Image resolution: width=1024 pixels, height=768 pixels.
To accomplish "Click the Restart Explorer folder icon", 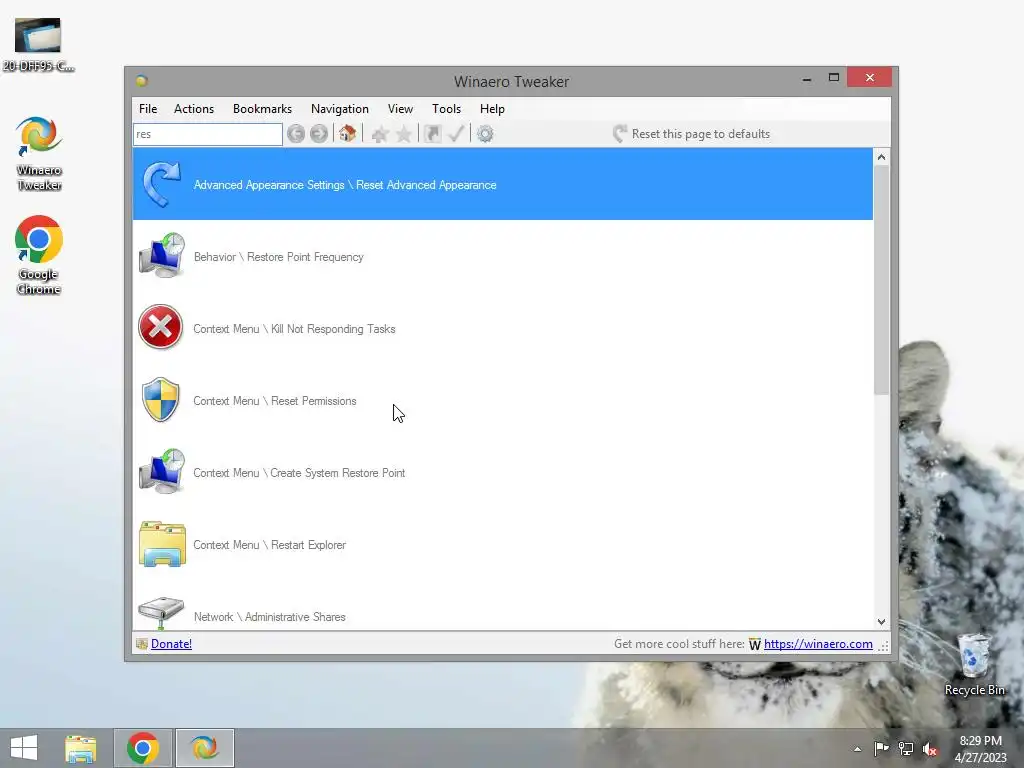I will [x=162, y=544].
